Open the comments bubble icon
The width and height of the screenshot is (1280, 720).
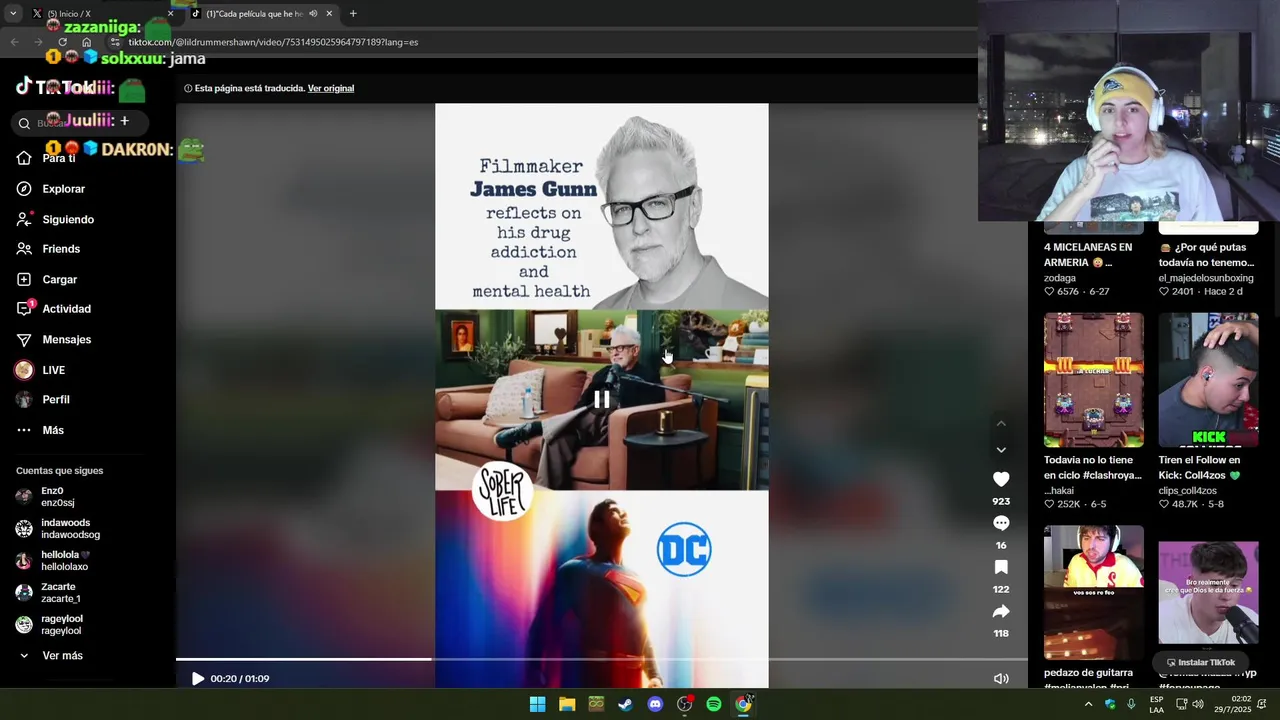pos(1001,523)
